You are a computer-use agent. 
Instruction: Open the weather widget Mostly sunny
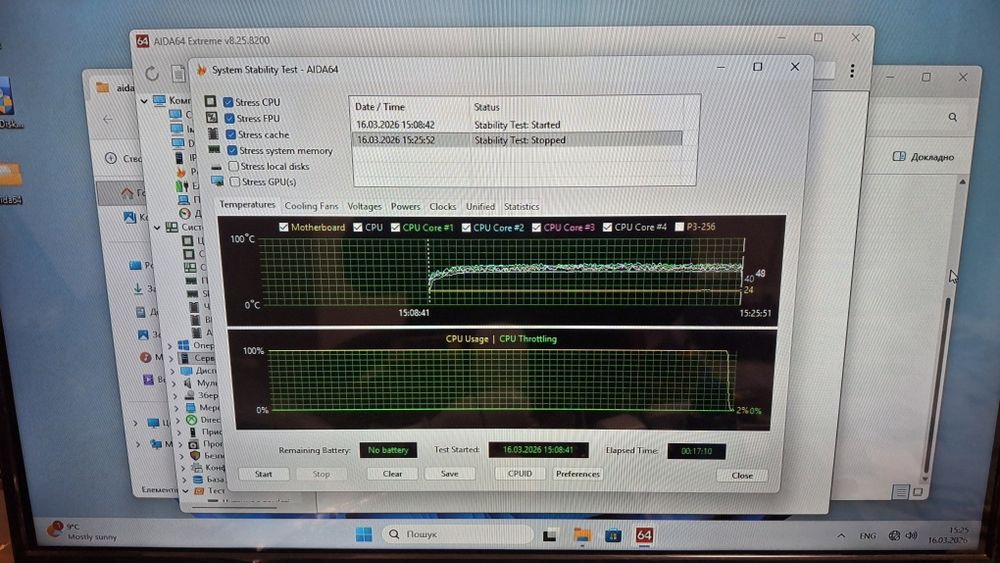click(83, 532)
